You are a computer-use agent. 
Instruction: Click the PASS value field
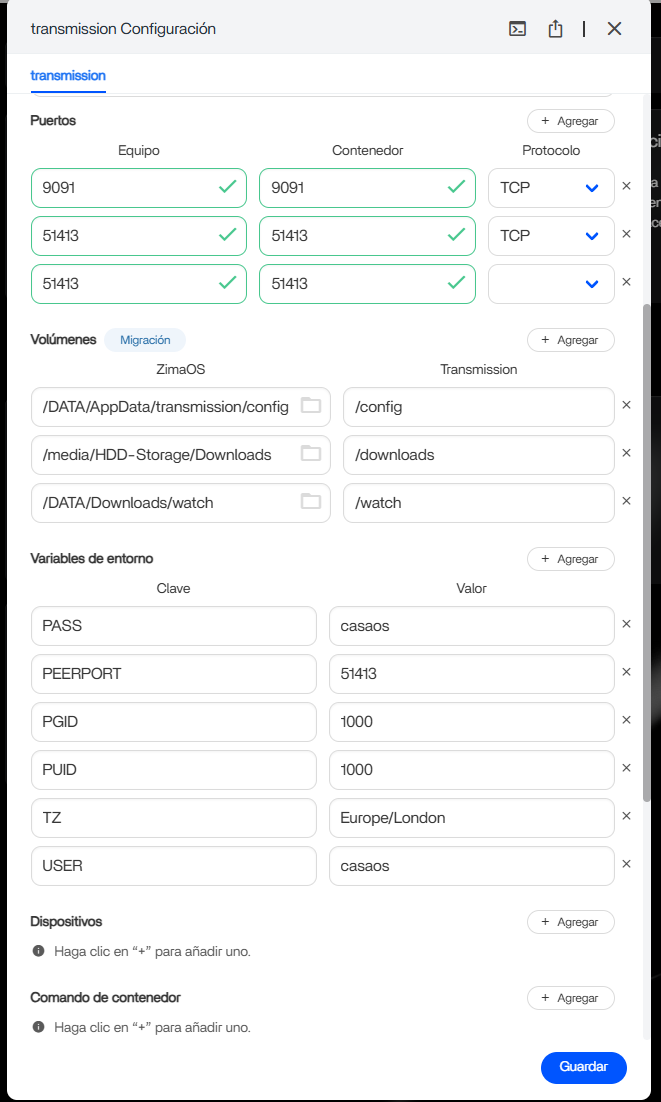tap(471, 626)
